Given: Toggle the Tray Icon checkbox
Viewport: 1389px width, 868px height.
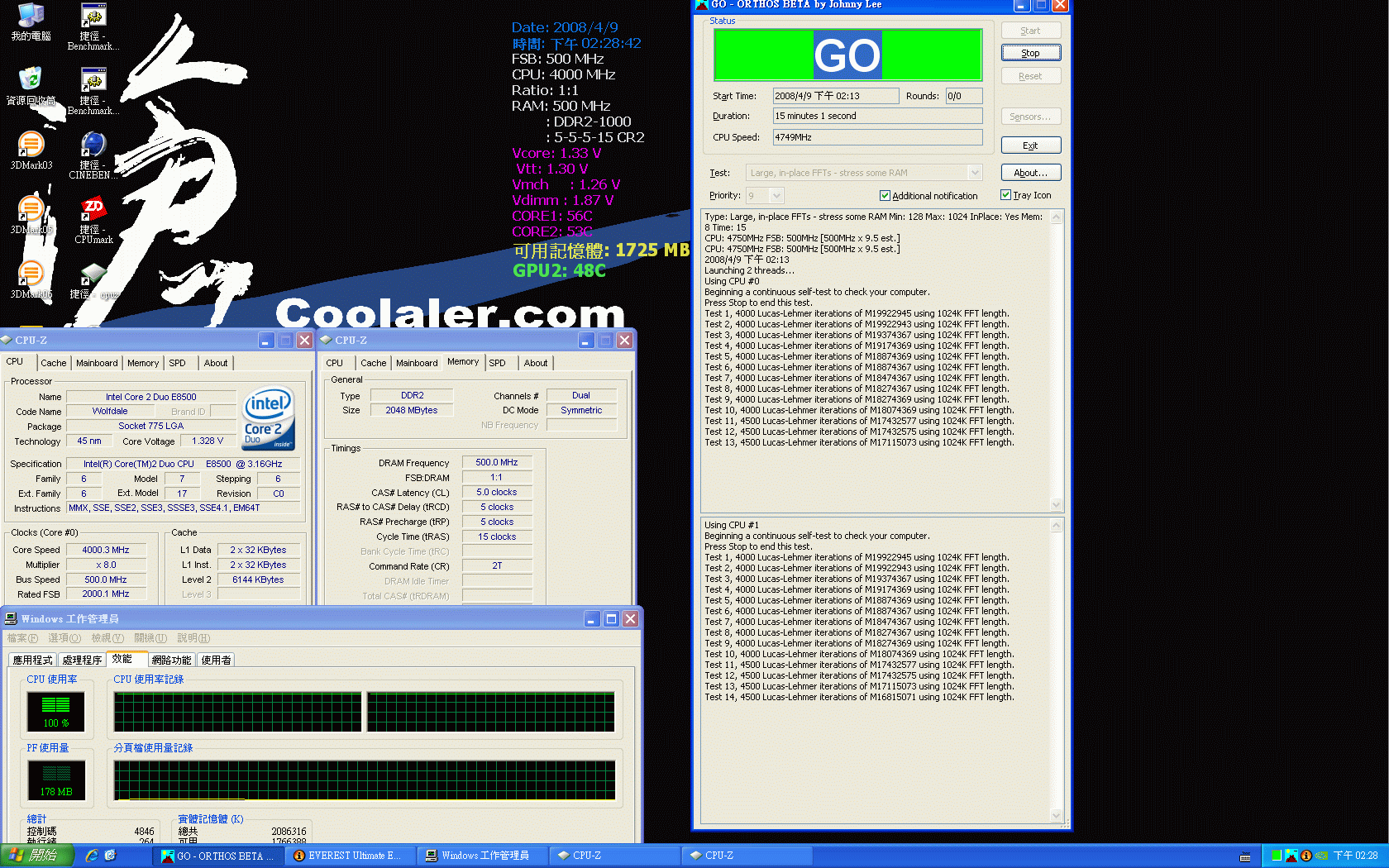Looking at the screenshot, I should pyautogui.click(x=1005, y=195).
